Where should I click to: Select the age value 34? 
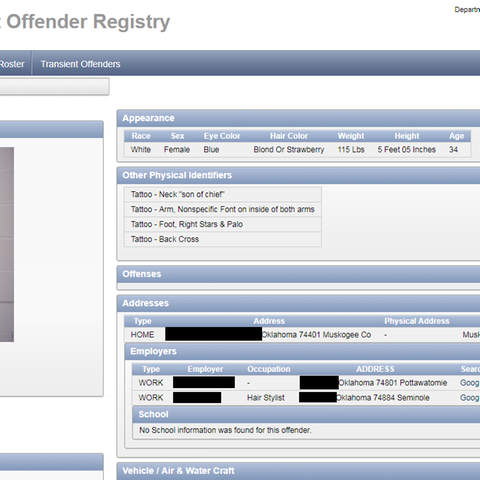(453, 150)
